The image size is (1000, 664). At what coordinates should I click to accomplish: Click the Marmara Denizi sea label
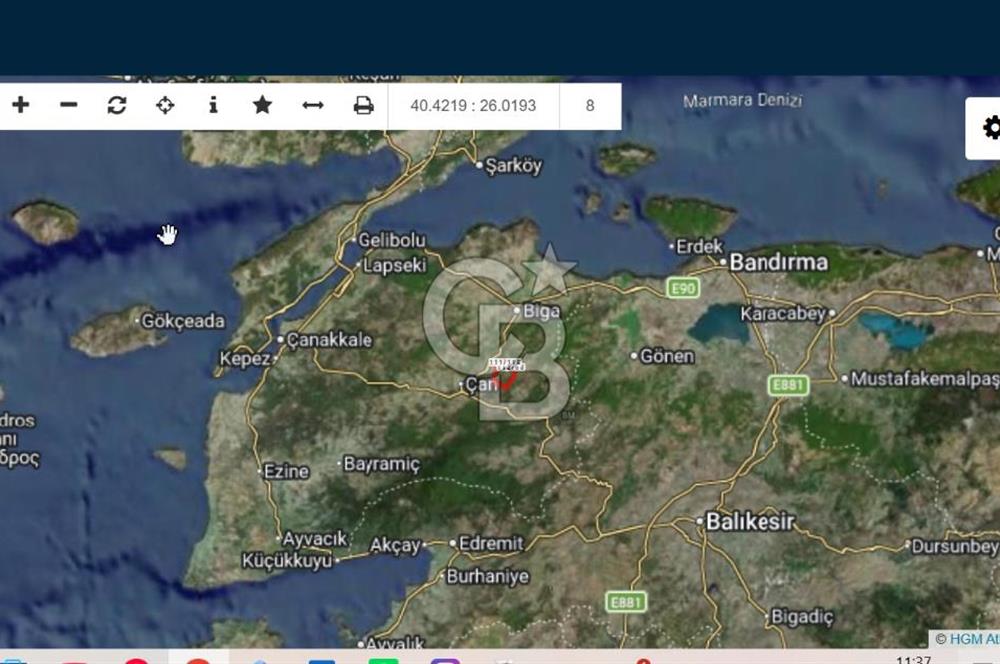(742, 101)
